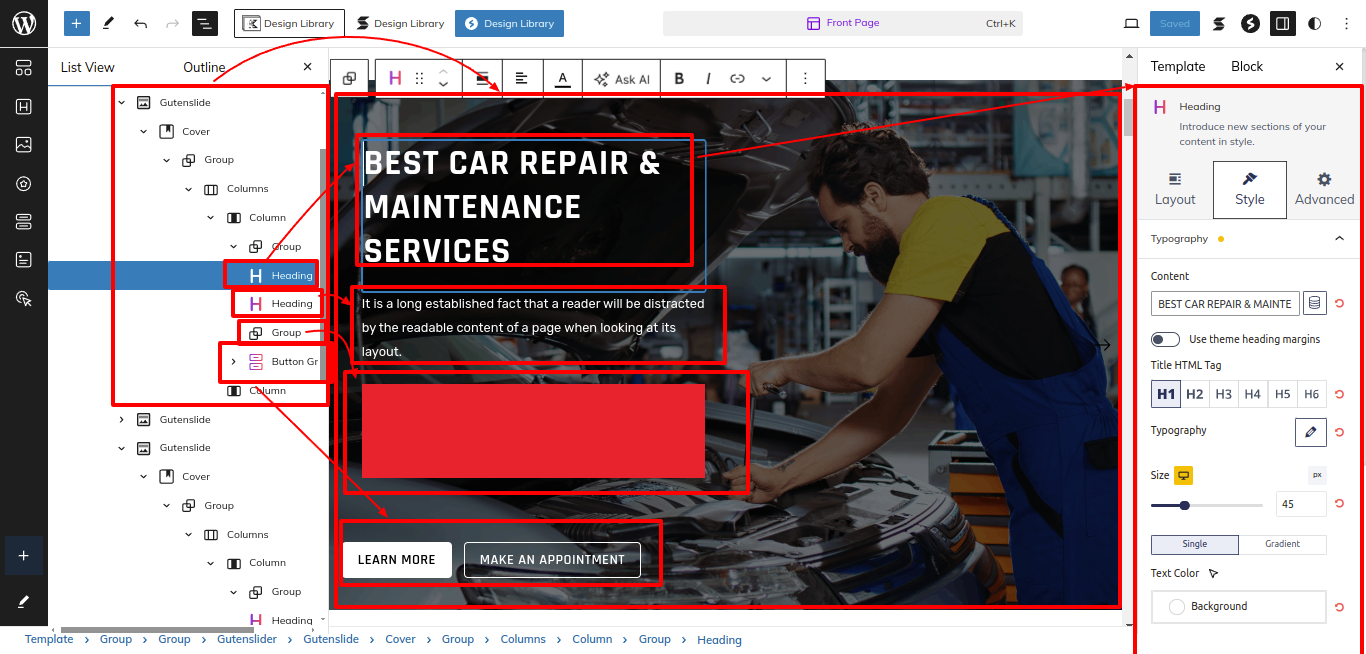Click the image icon in left sidebar
The width and height of the screenshot is (1366, 654).
tap(24, 145)
